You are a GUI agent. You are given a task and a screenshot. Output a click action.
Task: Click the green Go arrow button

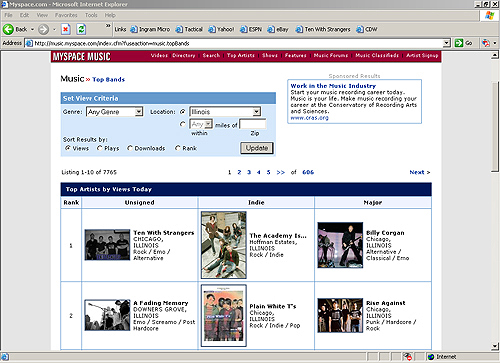point(459,43)
